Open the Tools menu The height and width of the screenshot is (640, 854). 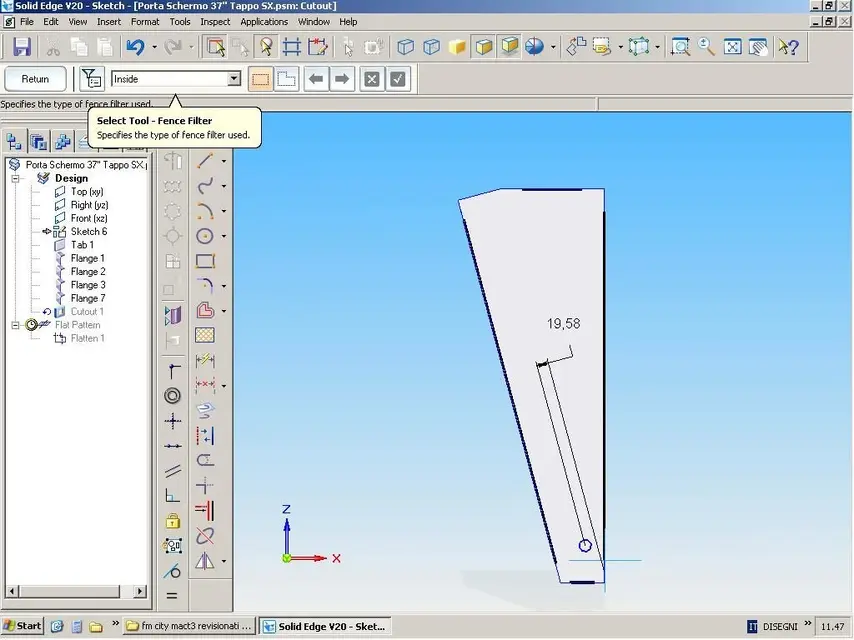coord(180,22)
